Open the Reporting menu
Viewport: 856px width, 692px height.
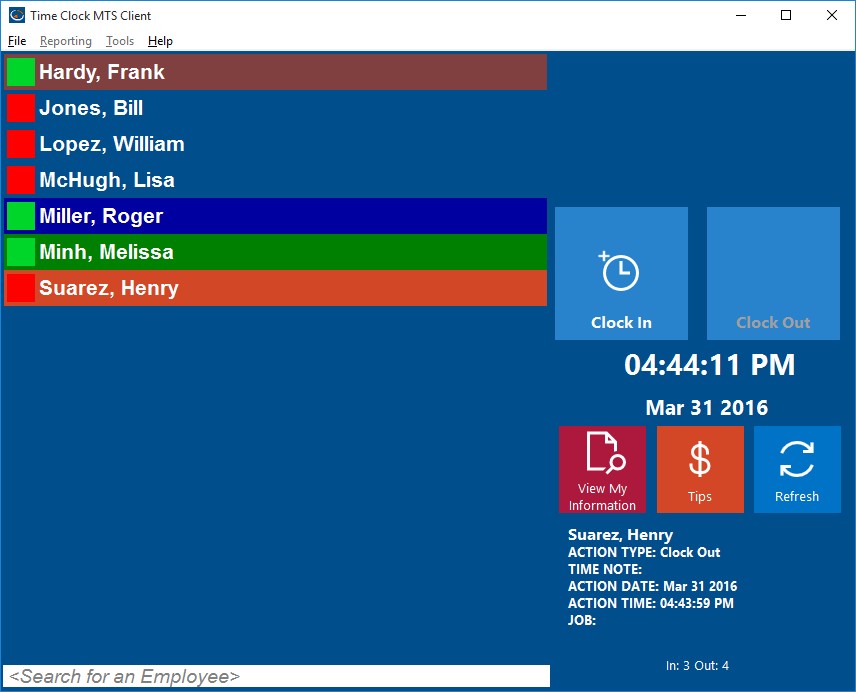click(66, 41)
